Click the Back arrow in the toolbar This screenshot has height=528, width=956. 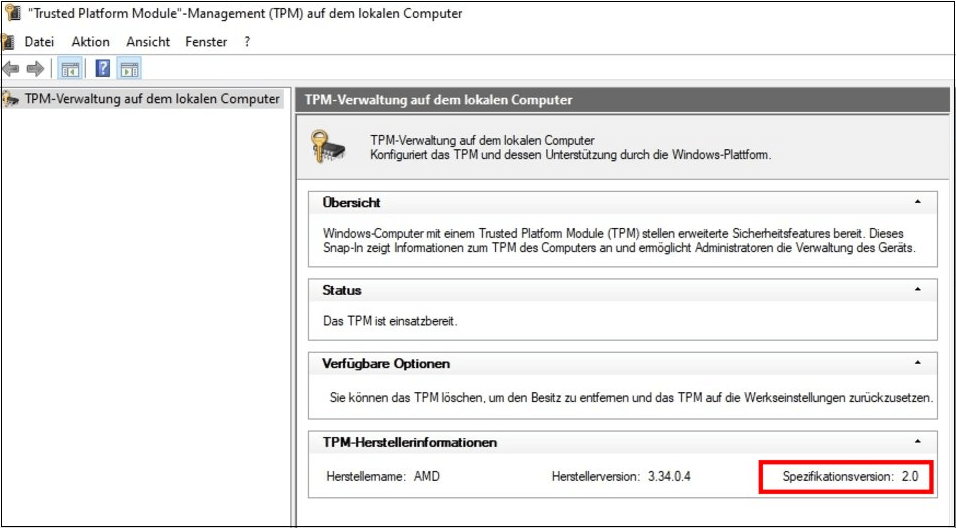11,69
